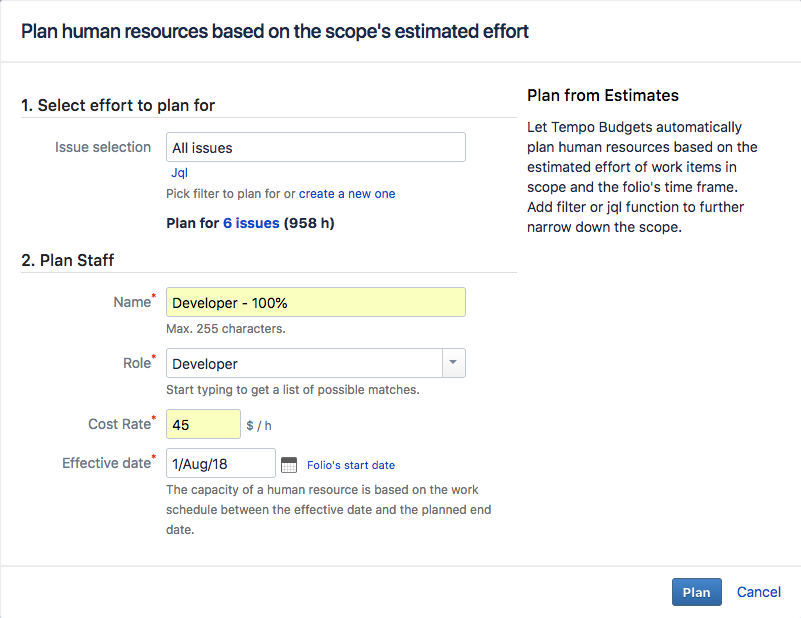
Task: Expand the Issue selection field showing All issues
Action: pyautogui.click(x=315, y=146)
